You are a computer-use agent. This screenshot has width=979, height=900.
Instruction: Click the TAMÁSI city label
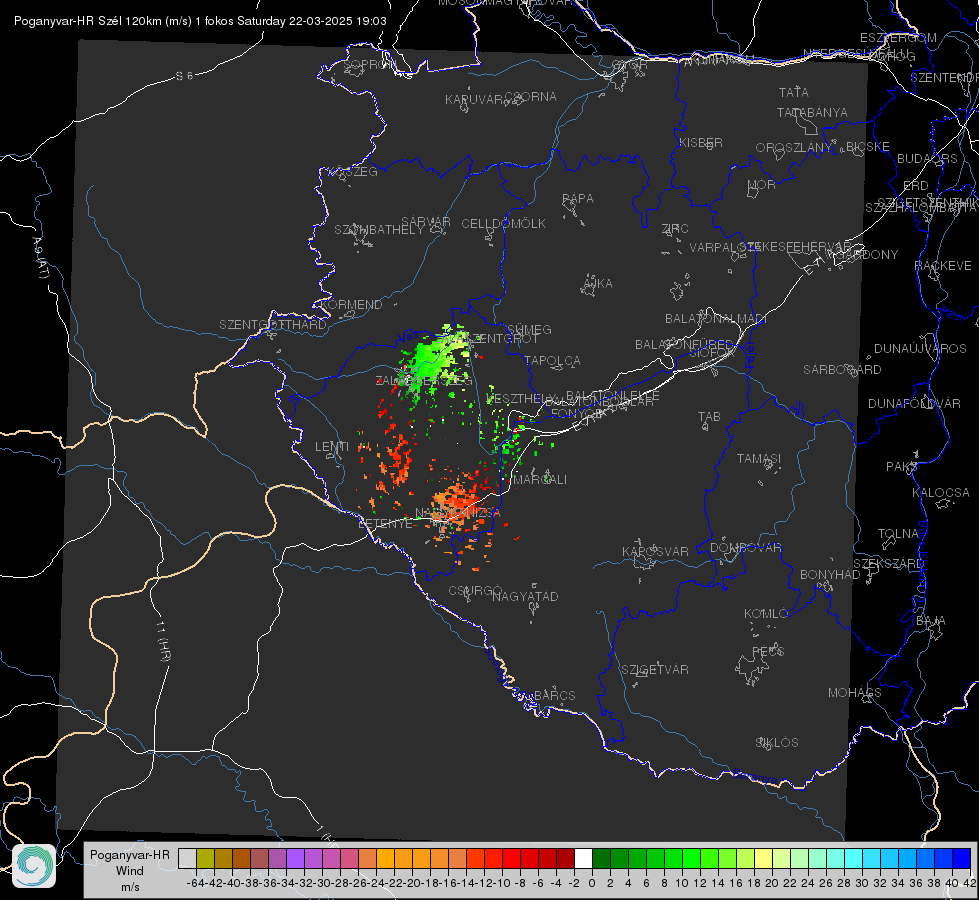click(759, 459)
